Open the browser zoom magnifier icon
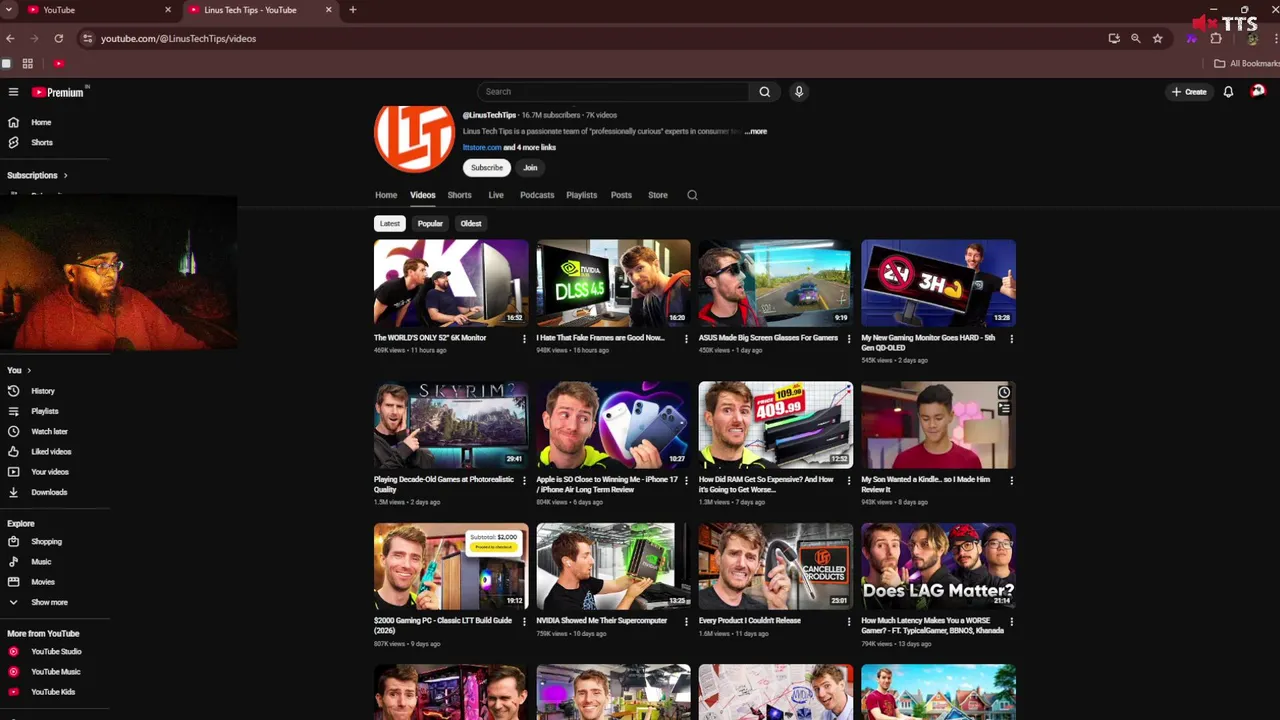 pos(1135,38)
